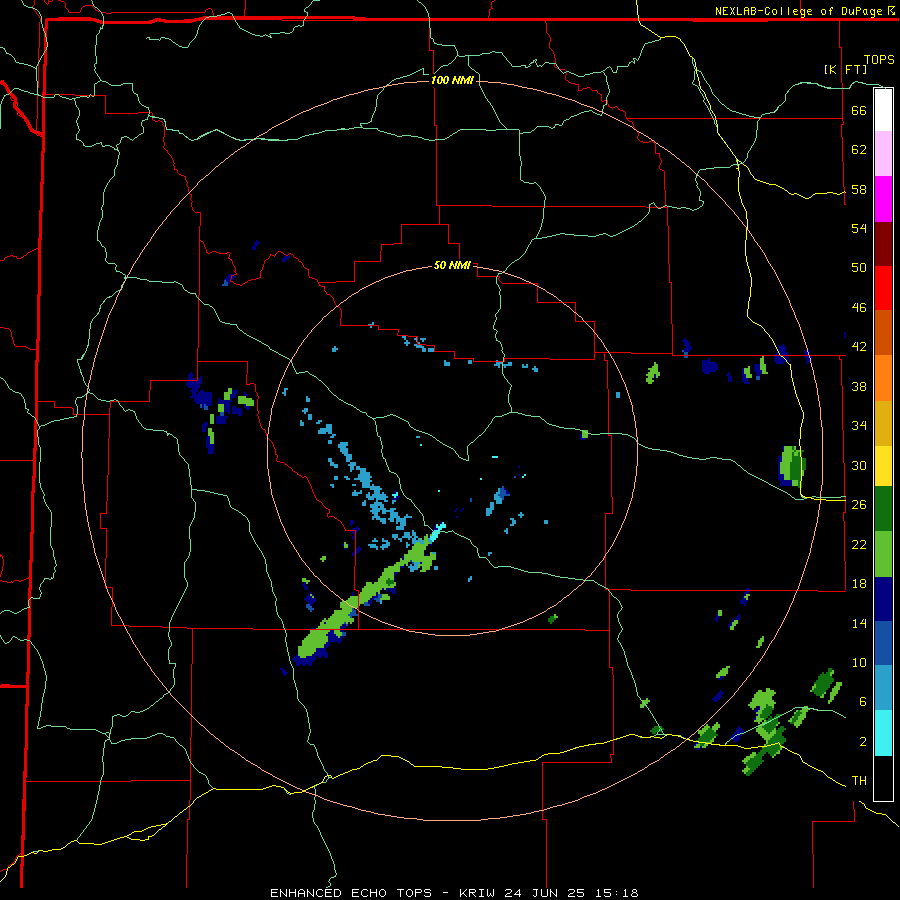
Task: Click the '46' legend value
Action: tap(859, 308)
